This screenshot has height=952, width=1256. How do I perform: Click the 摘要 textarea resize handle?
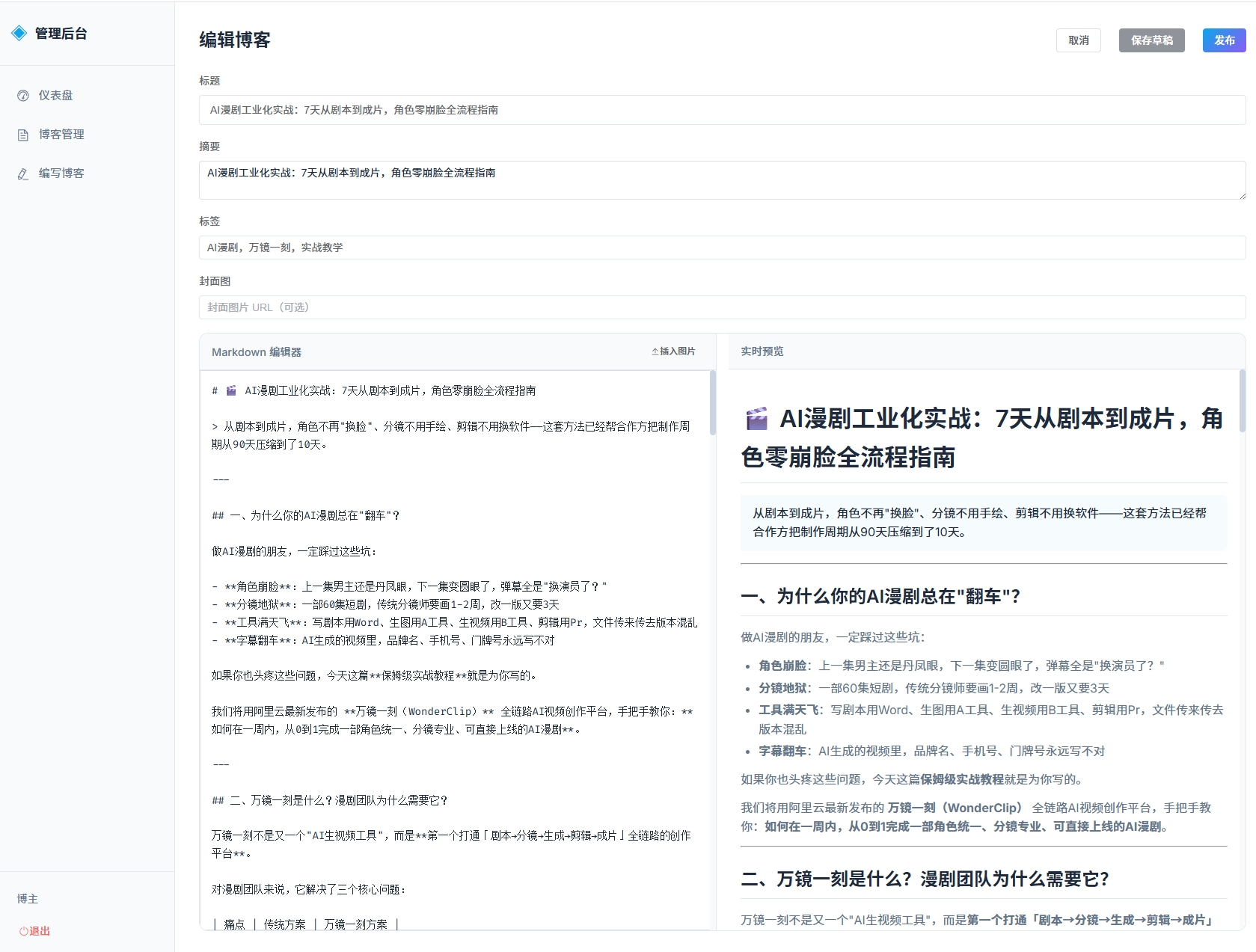click(1242, 195)
